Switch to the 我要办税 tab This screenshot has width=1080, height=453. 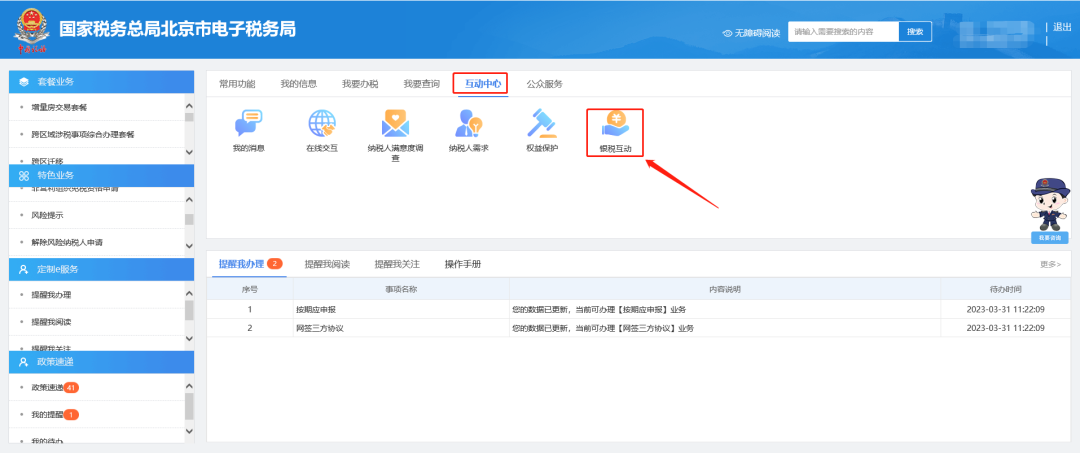tap(360, 84)
